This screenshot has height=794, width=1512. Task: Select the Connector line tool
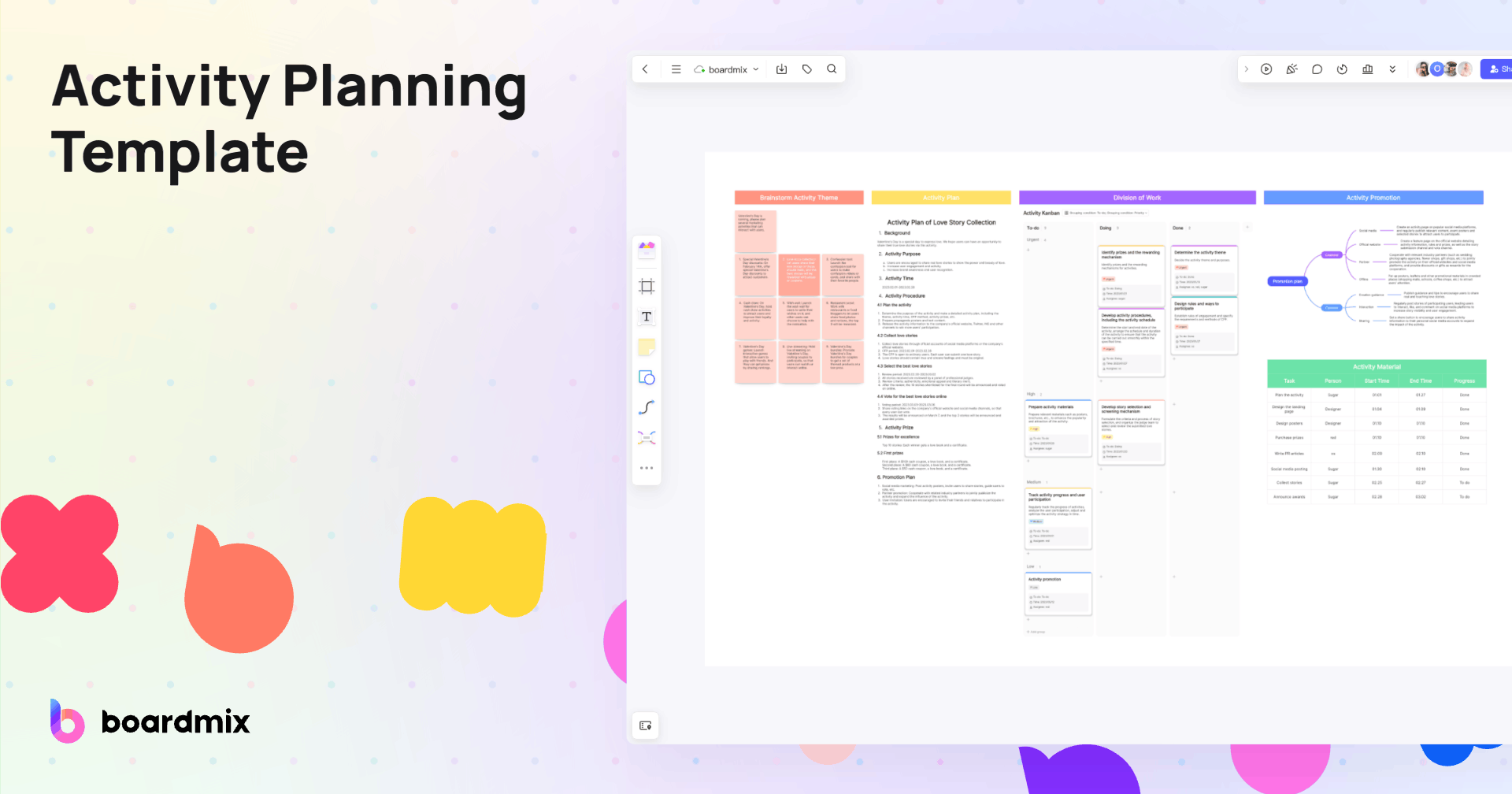(x=646, y=407)
